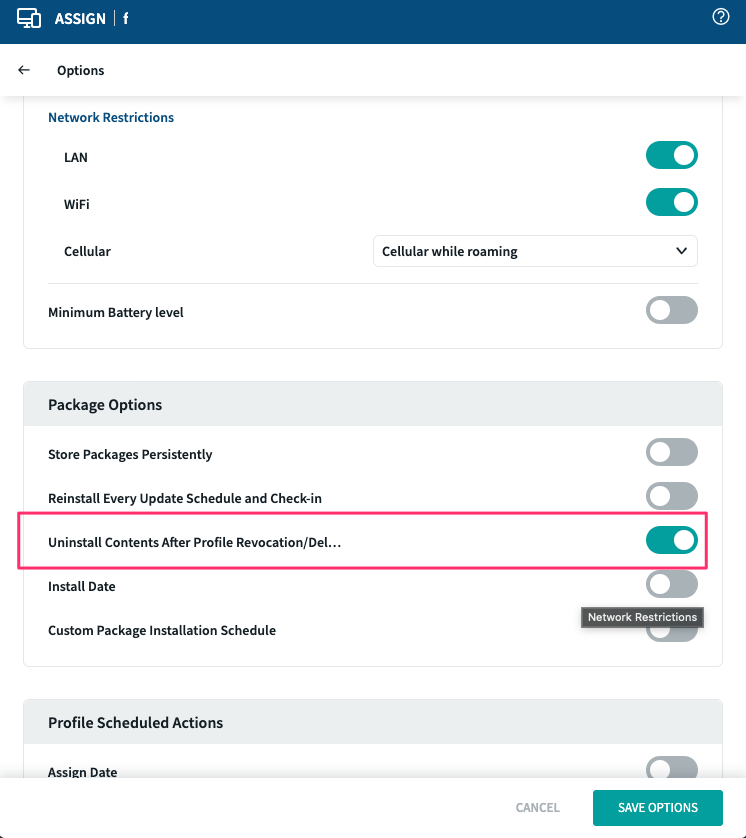
Task: Click the dark Network Restrictions tooltip
Action: pos(642,617)
